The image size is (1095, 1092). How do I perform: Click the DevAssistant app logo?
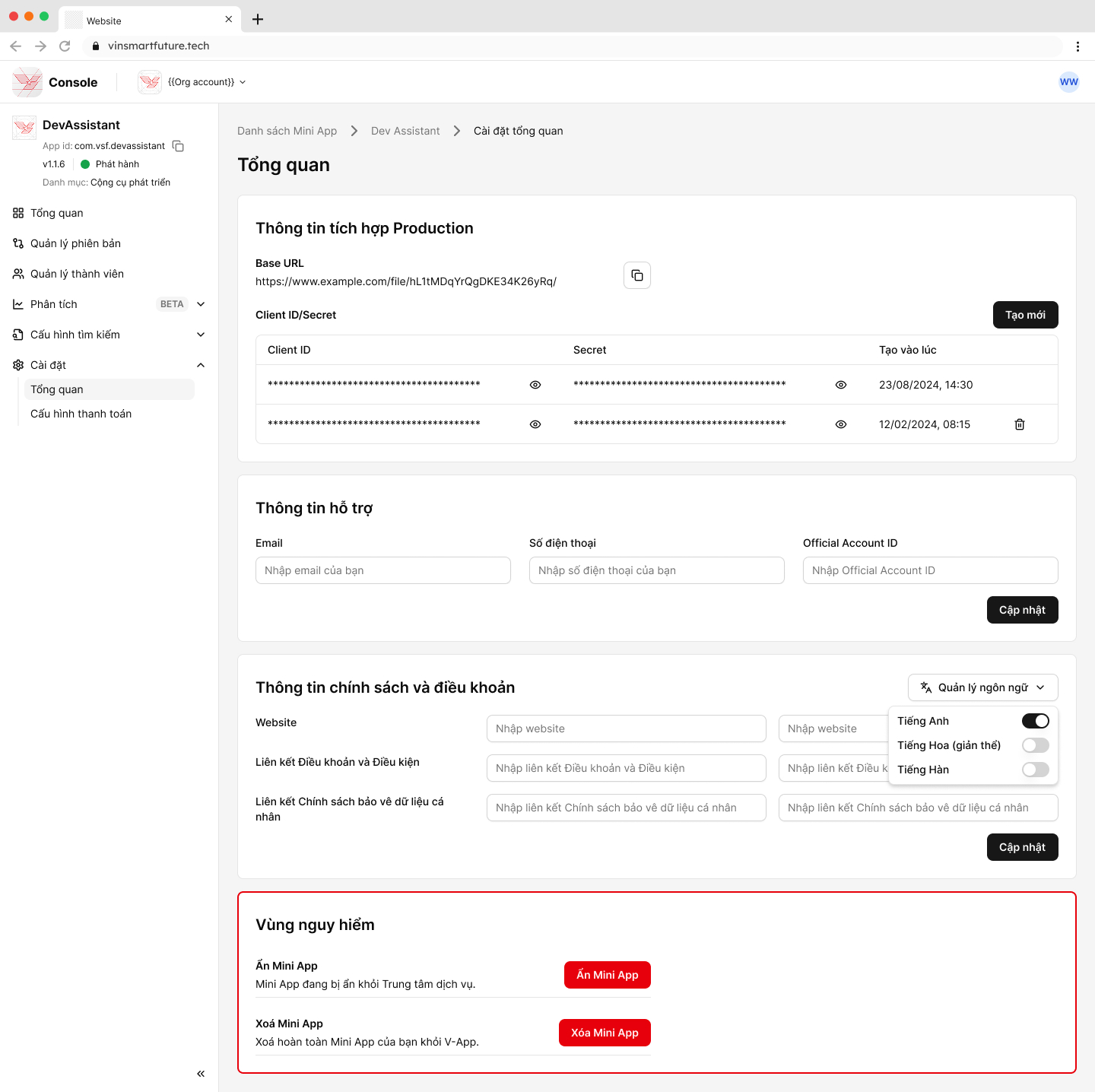tap(24, 128)
